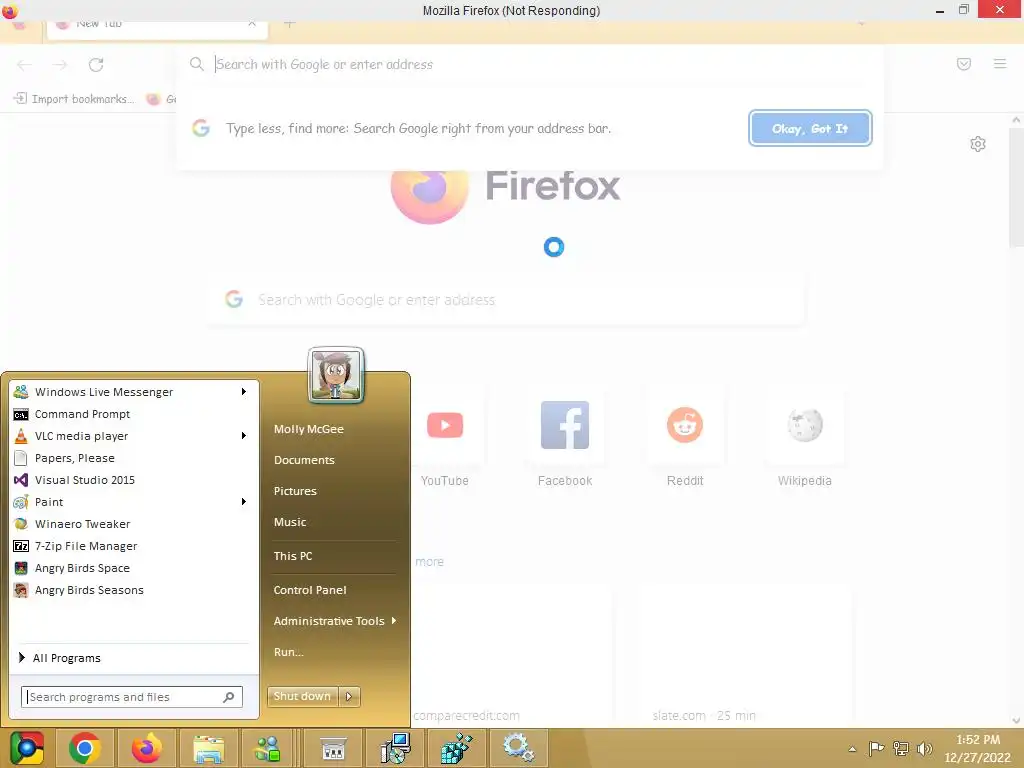The image size is (1024, 768).
Task: Expand VLC media player jump list arrow
Action: 244,436
